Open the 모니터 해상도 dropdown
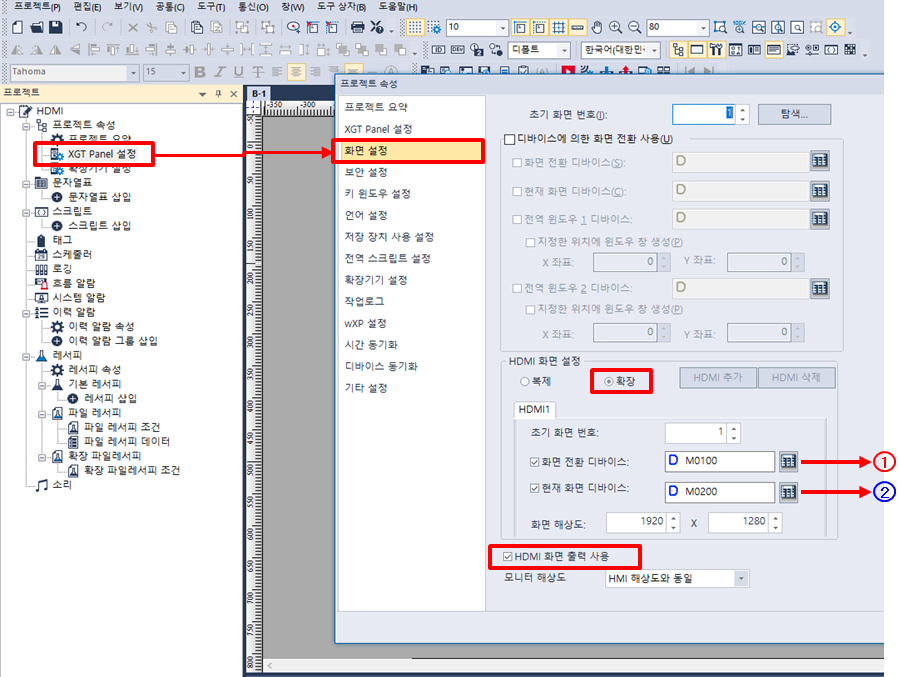This screenshot has height=677, width=899. pyautogui.click(x=740, y=578)
